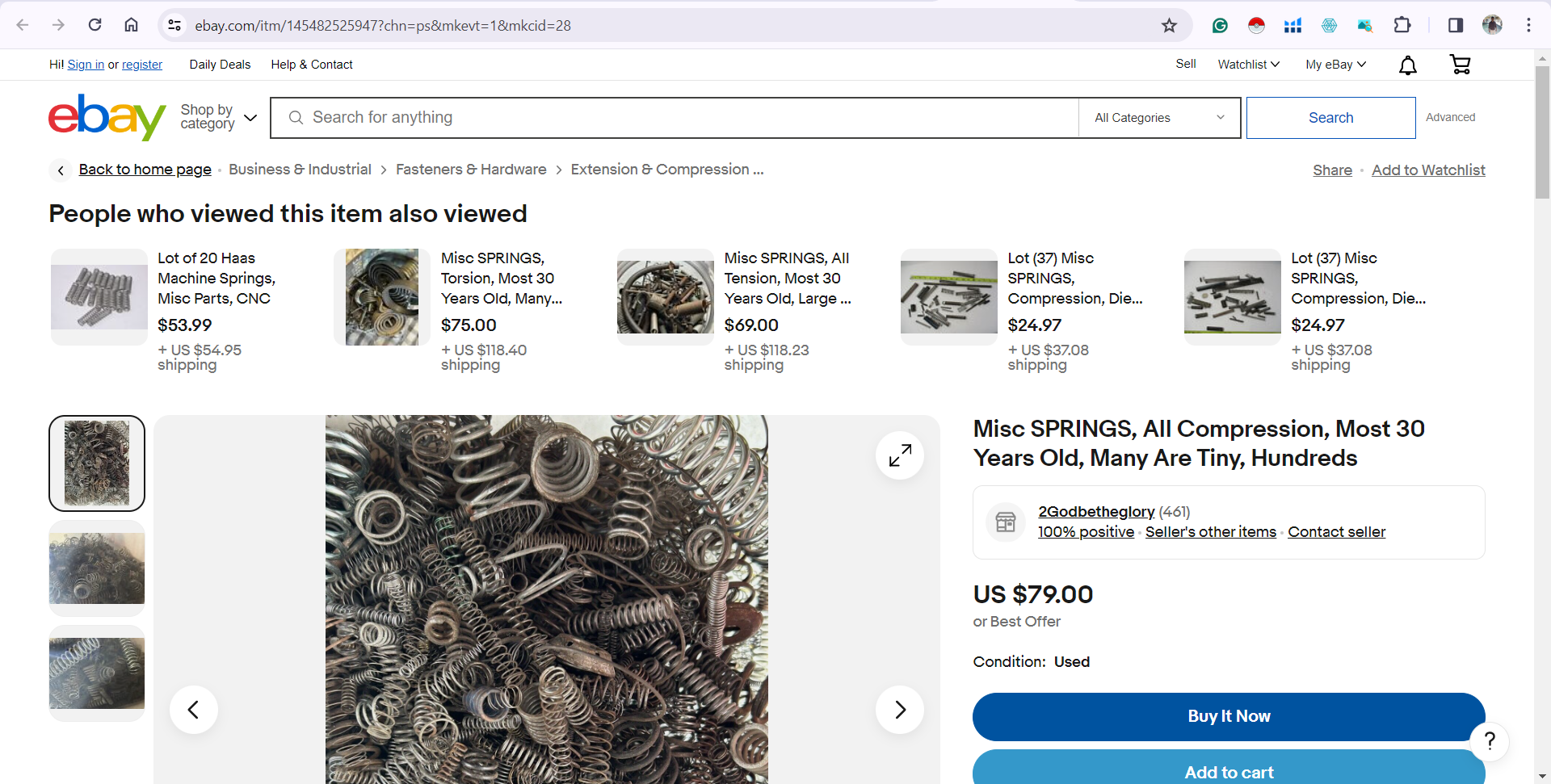Click Back to home page link
The height and width of the screenshot is (784, 1551).
[145, 170]
